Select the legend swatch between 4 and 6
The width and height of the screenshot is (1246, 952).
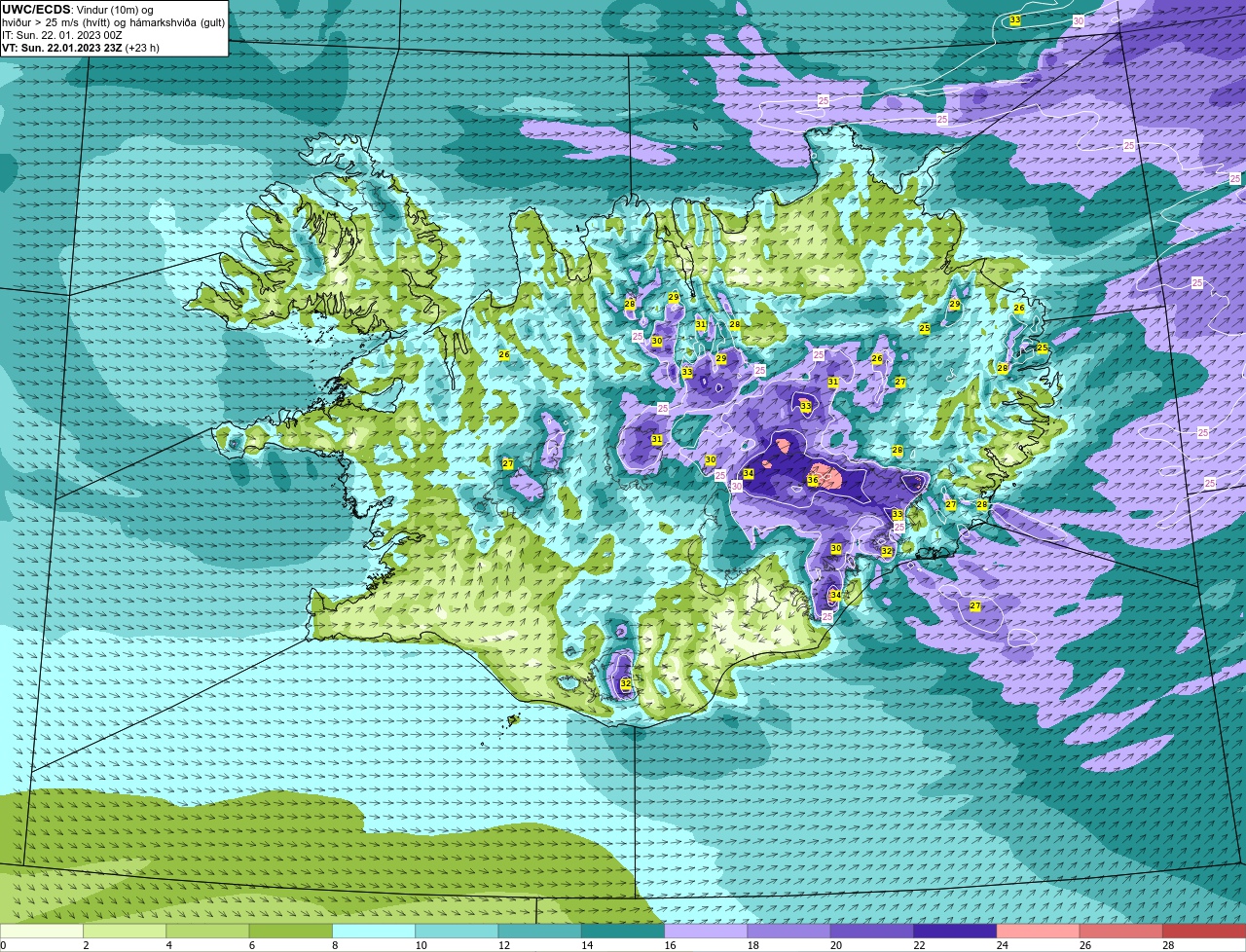[x=207, y=932]
